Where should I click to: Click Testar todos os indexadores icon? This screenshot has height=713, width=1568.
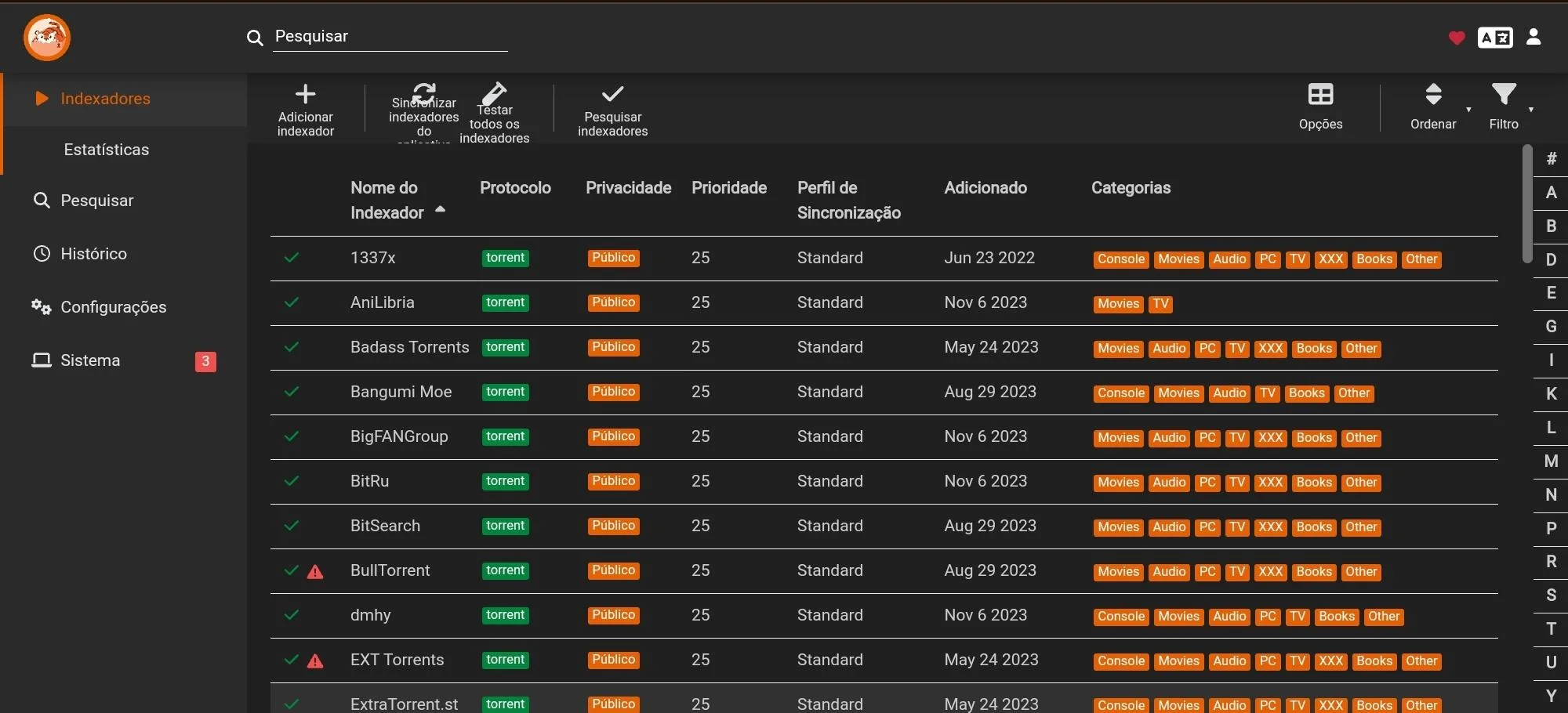pos(494,93)
